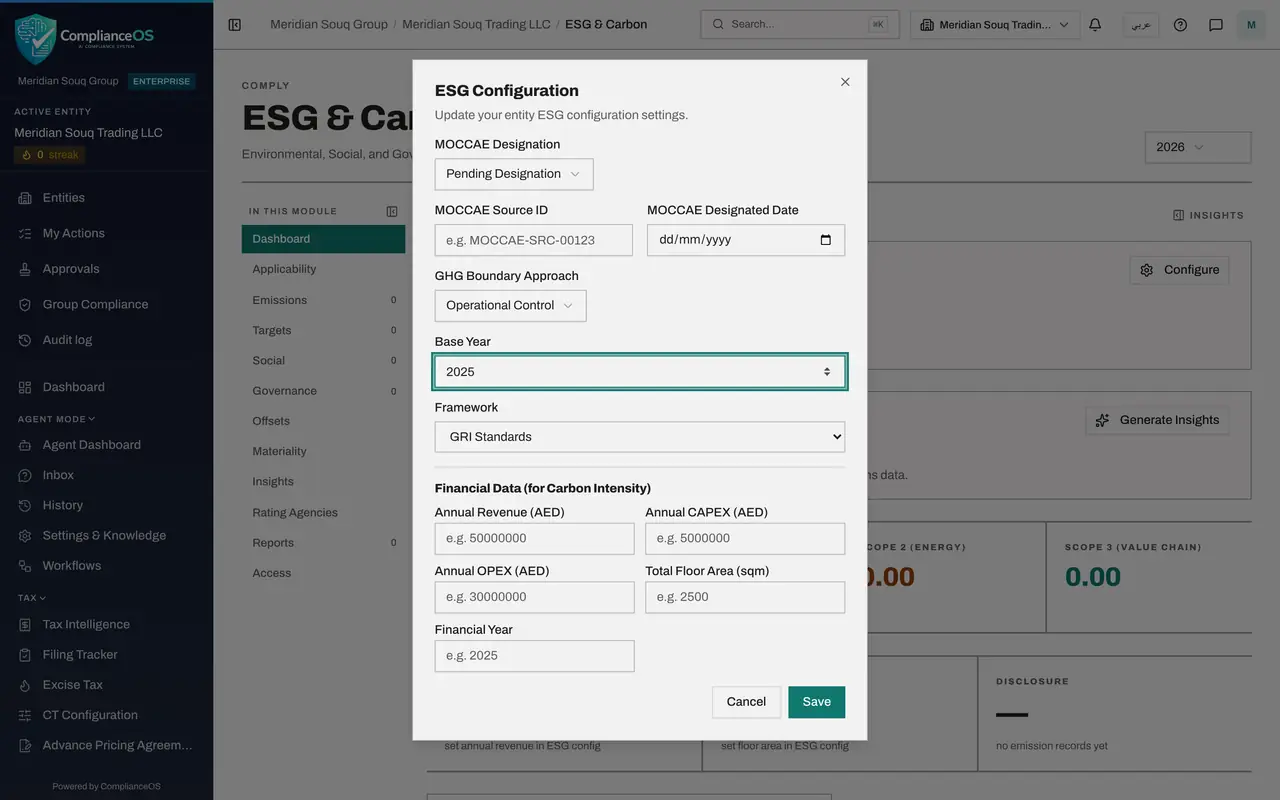Click the Tax Intelligence icon
The width and height of the screenshot is (1280, 800).
tap(25, 625)
